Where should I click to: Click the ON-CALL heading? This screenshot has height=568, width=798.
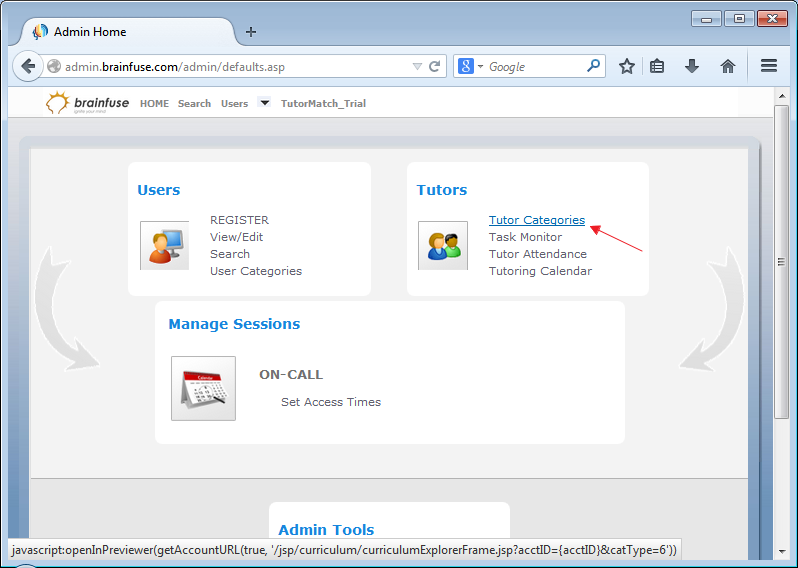tap(291, 375)
